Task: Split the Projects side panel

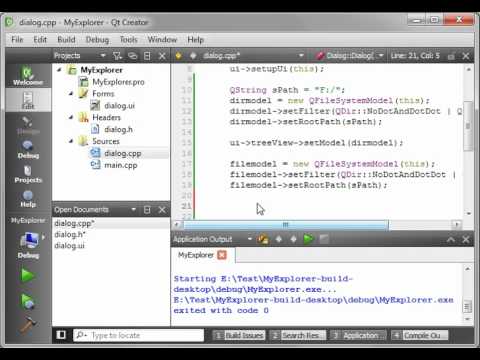Action: 147,56
